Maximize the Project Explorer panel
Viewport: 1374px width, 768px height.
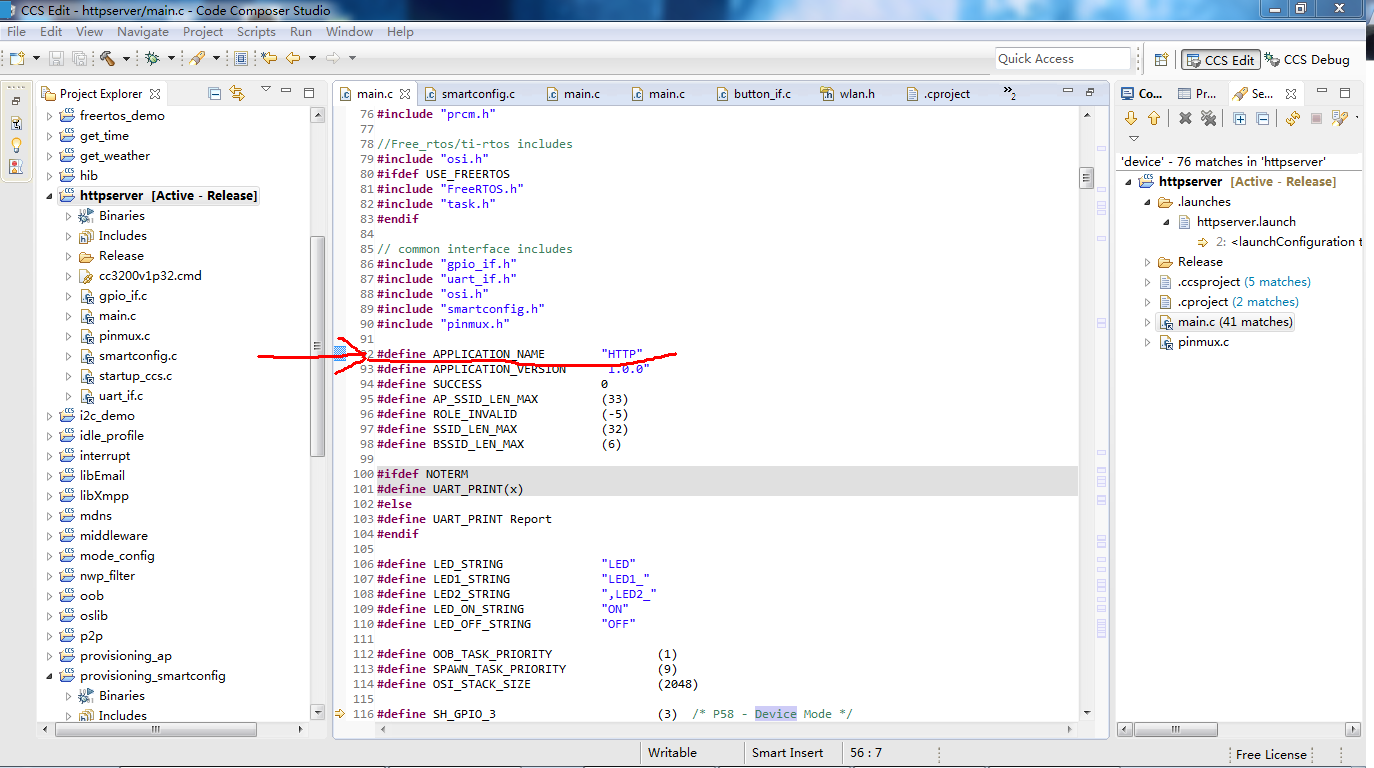coord(309,93)
